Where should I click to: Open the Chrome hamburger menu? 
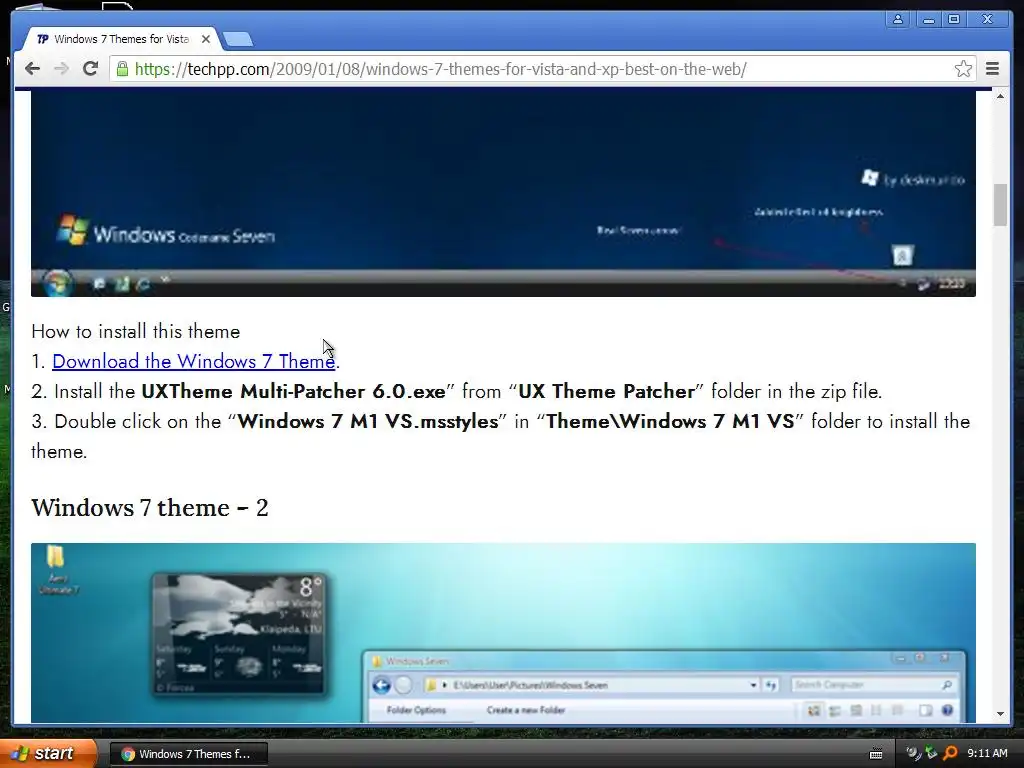(x=992, y=69)
